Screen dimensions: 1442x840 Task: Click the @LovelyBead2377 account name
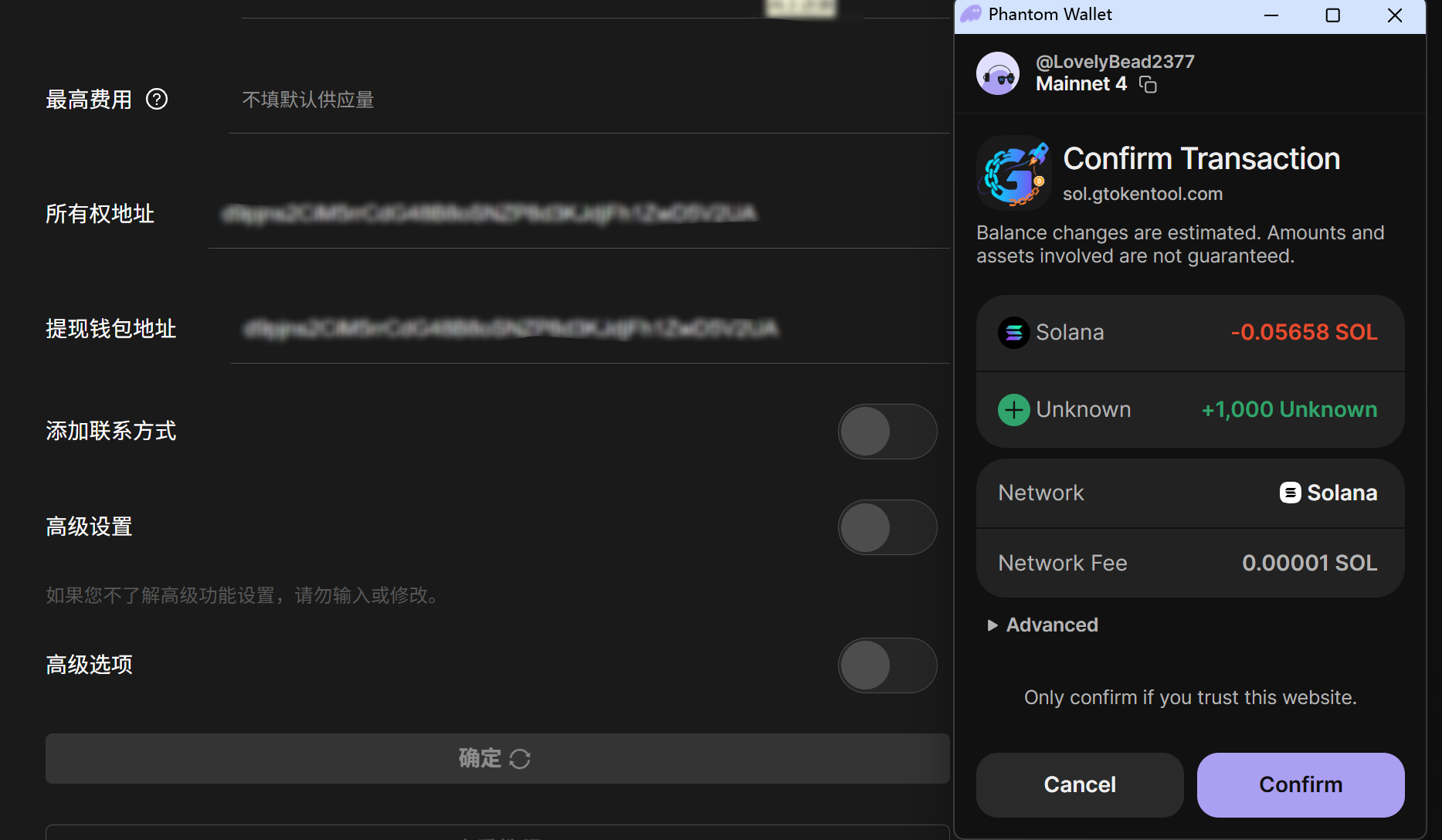pos(1115,62)
